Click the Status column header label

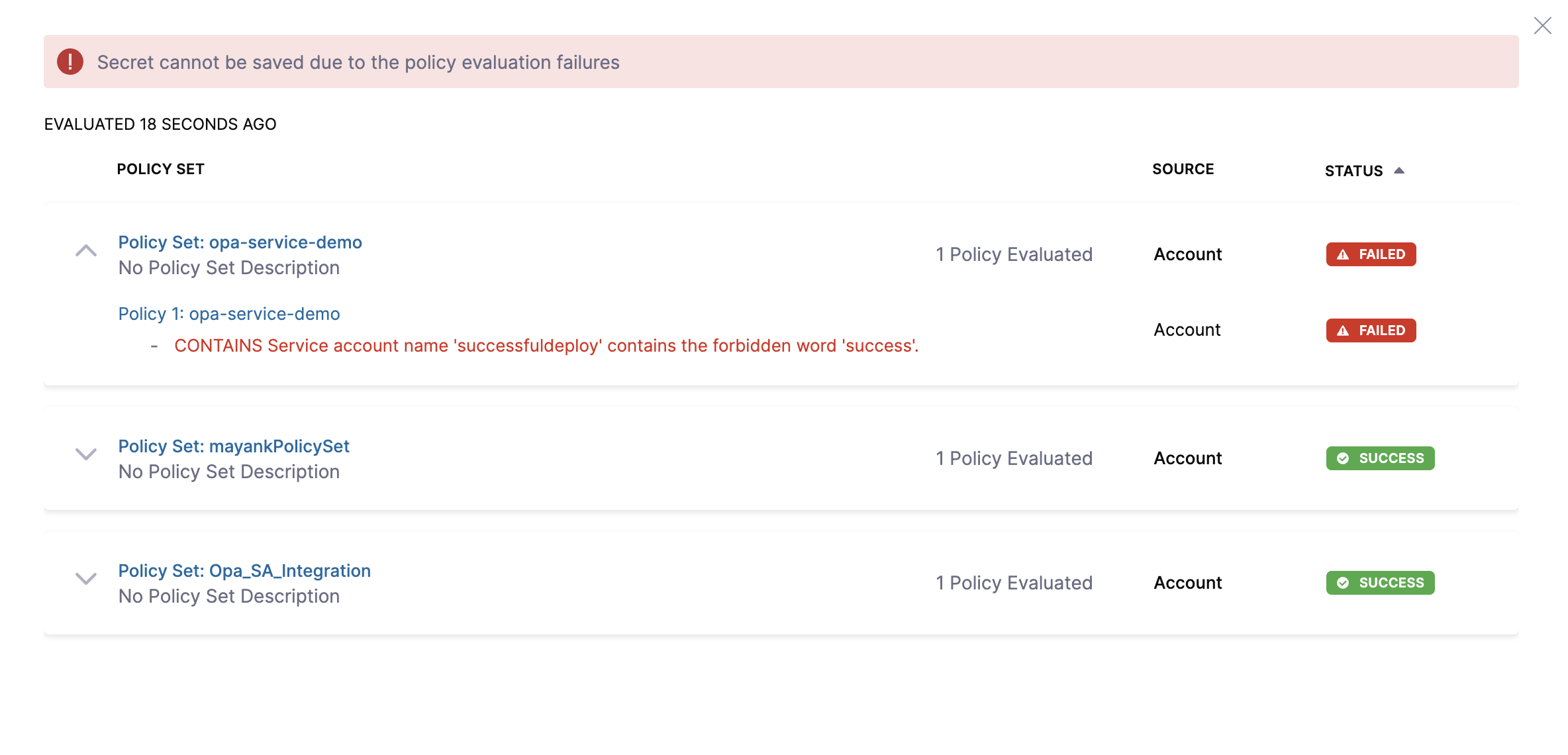[x=1353, y=171]
